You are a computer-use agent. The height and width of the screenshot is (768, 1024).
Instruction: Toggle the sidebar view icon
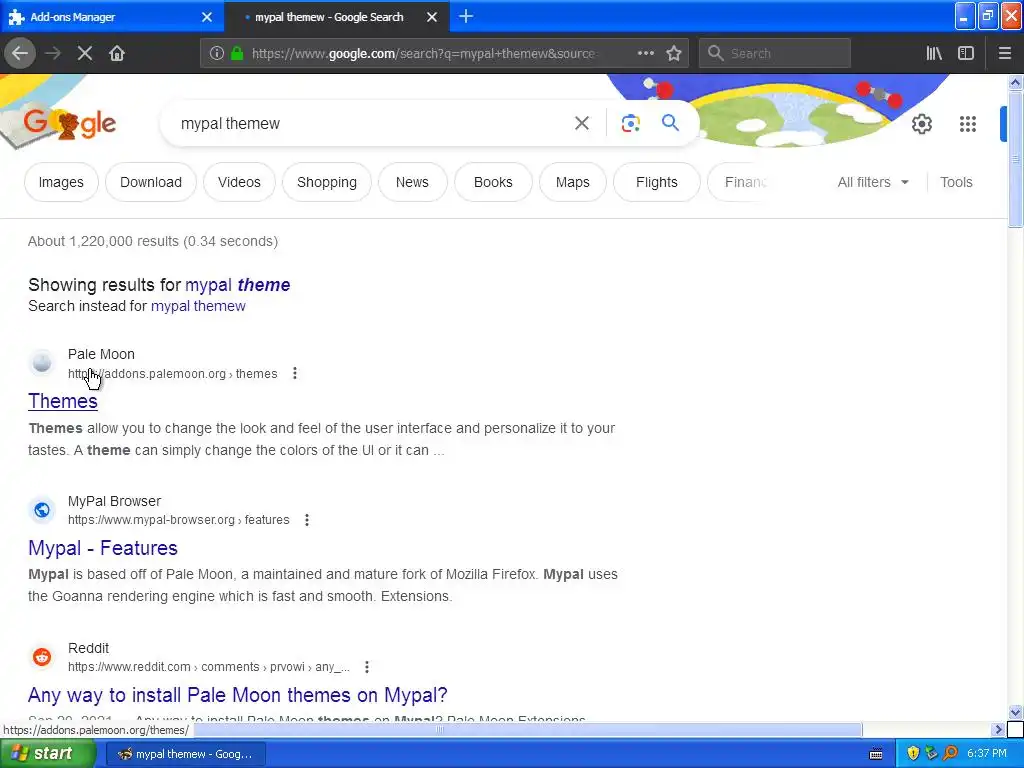[x=966, y=53]
